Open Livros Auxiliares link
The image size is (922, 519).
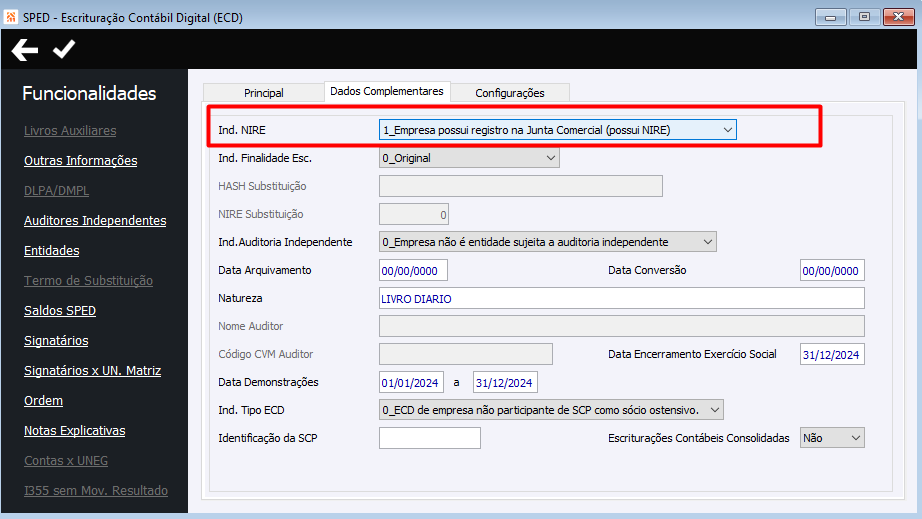[70, 130]
